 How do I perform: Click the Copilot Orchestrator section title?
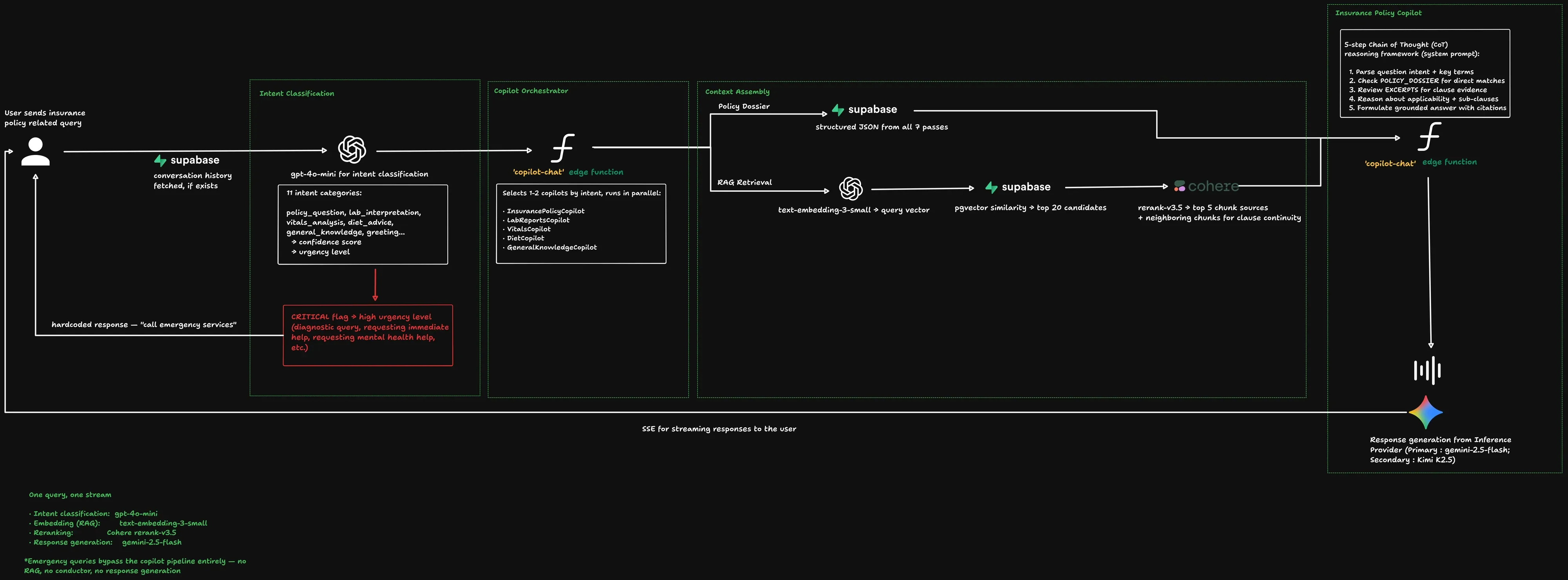[x=531, y=91]
